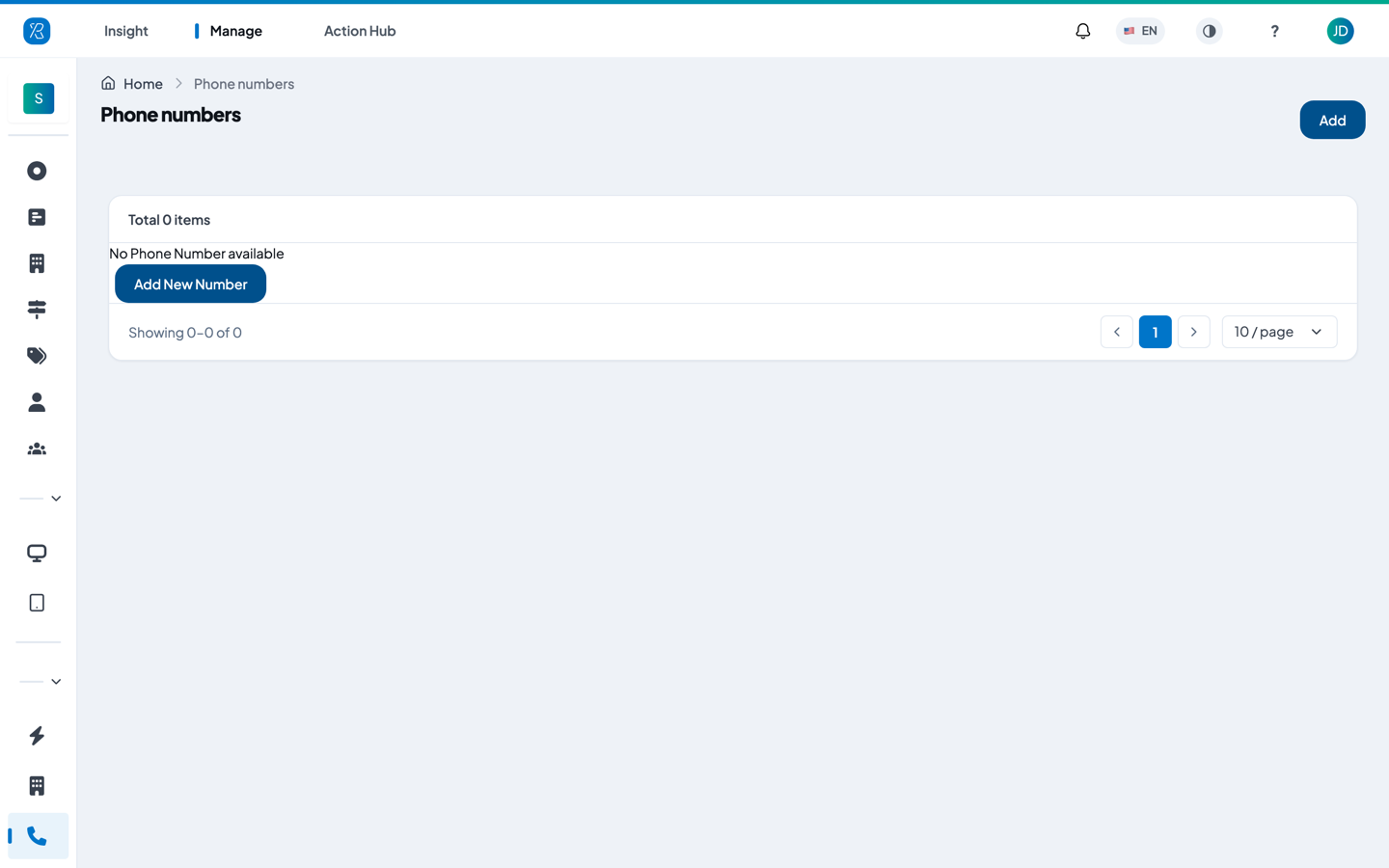Click the 'Total 0 items' text

(x=169, y=220)
